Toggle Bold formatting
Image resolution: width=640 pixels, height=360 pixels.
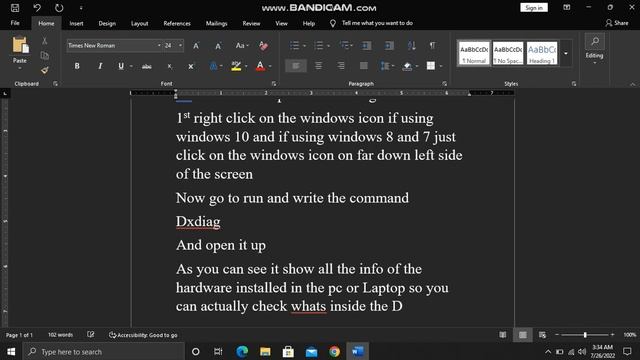(77, 66)
